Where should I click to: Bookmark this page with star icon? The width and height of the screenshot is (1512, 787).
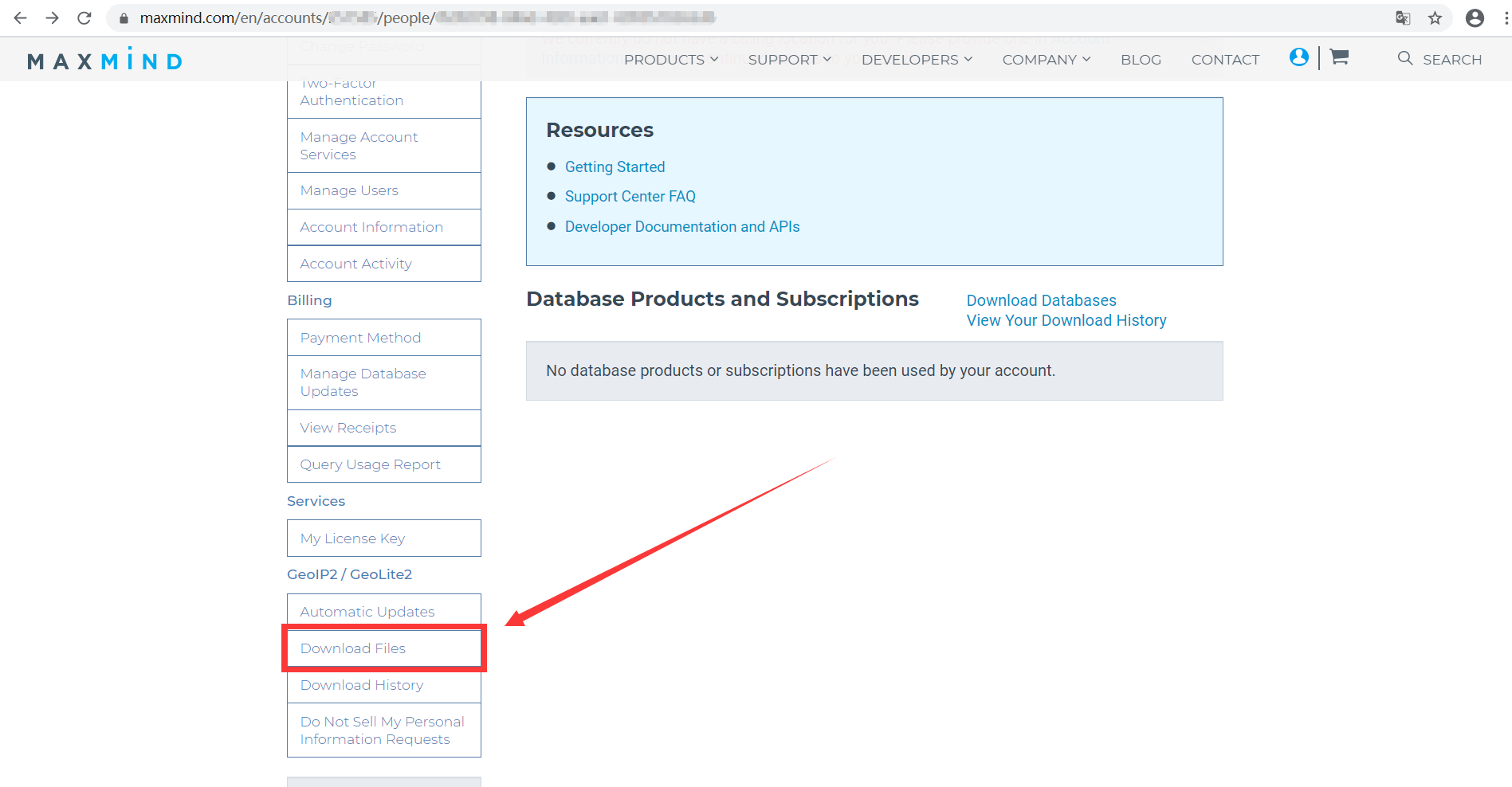pyautogui.click(x=1435, y=18)
